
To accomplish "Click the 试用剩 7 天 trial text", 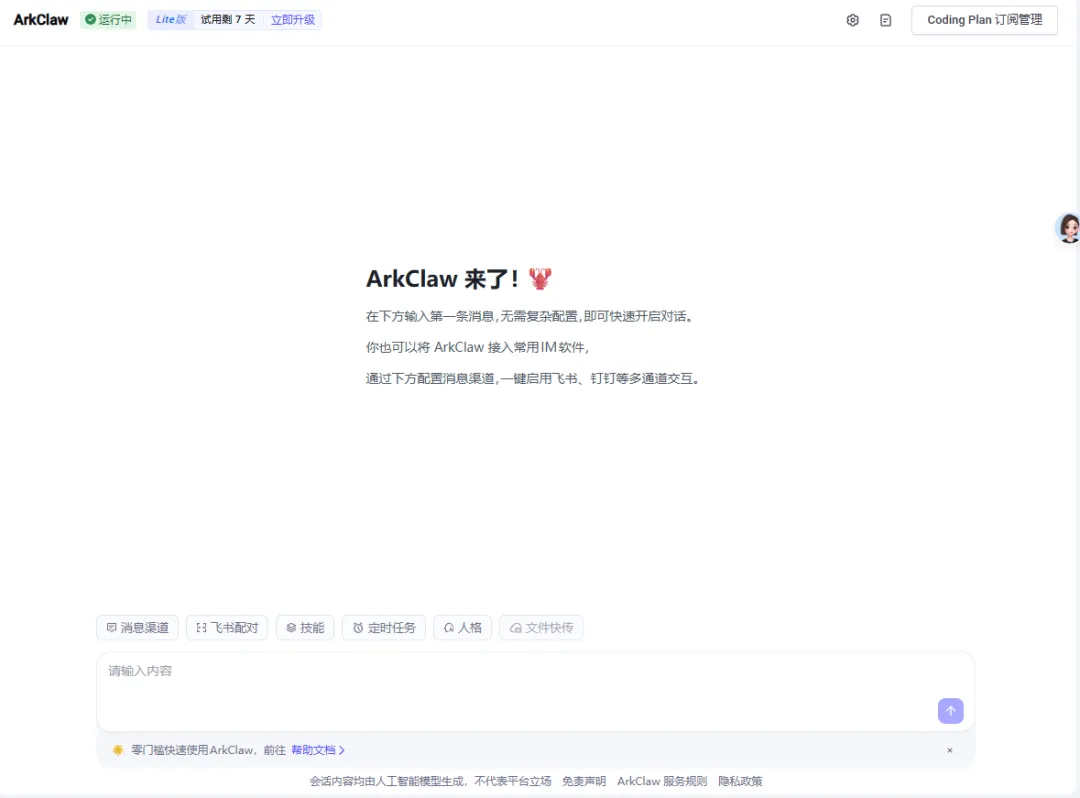I will [228, 19].
